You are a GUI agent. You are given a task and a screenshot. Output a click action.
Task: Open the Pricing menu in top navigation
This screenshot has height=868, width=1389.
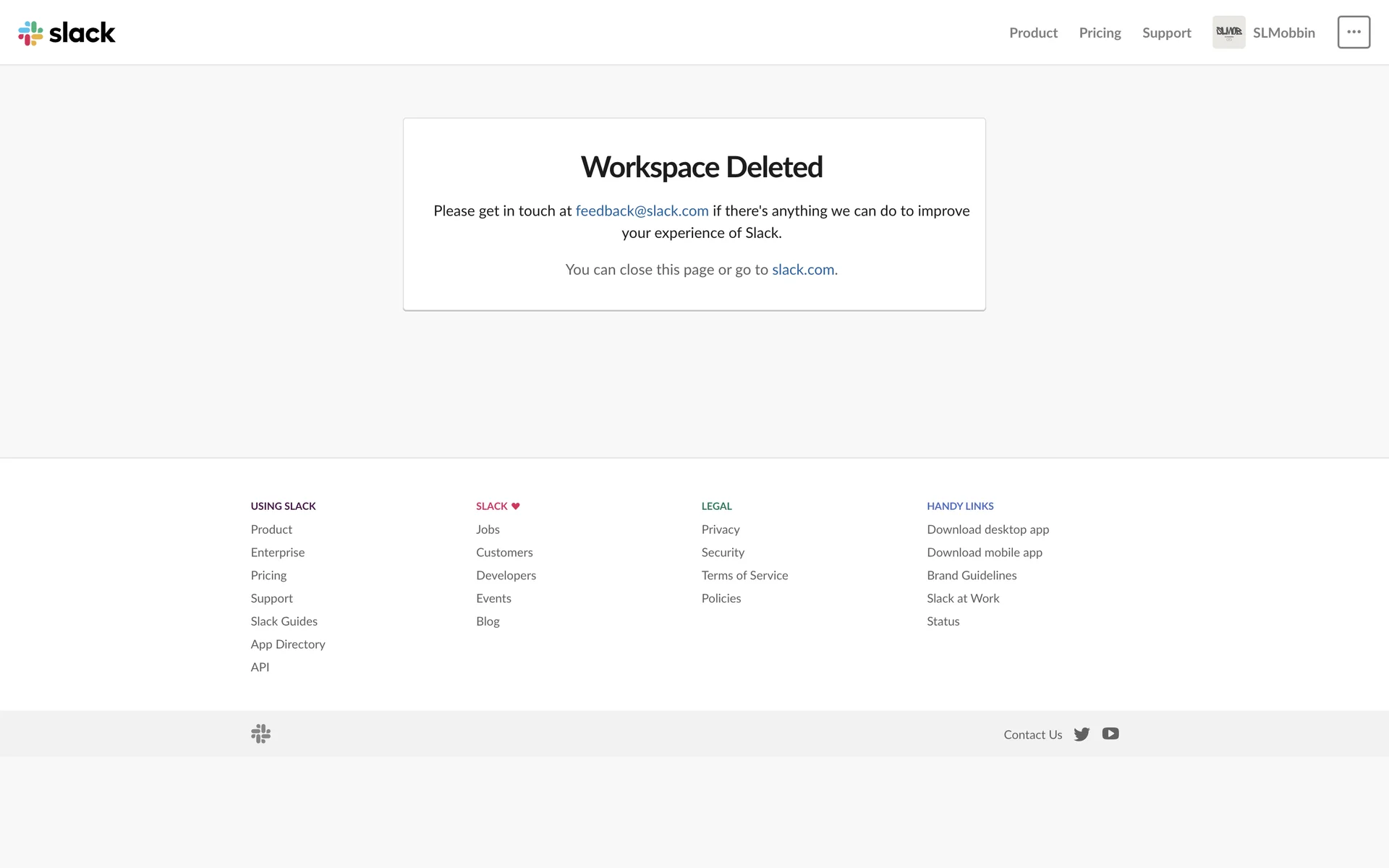(x=1100, y=33)
